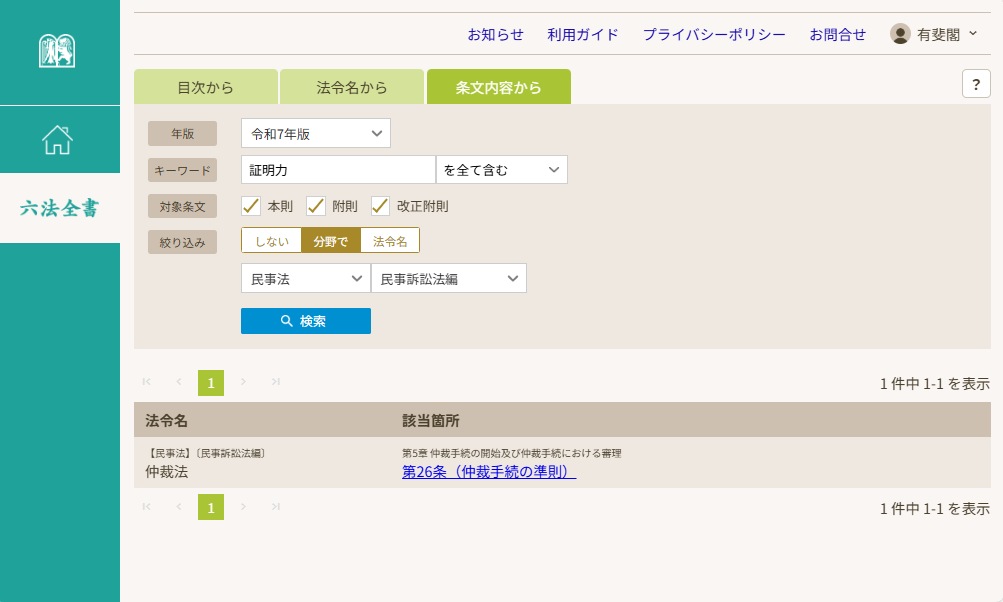
Task: Click bottom pagination previous-page arrow
Action: (178, 507)
